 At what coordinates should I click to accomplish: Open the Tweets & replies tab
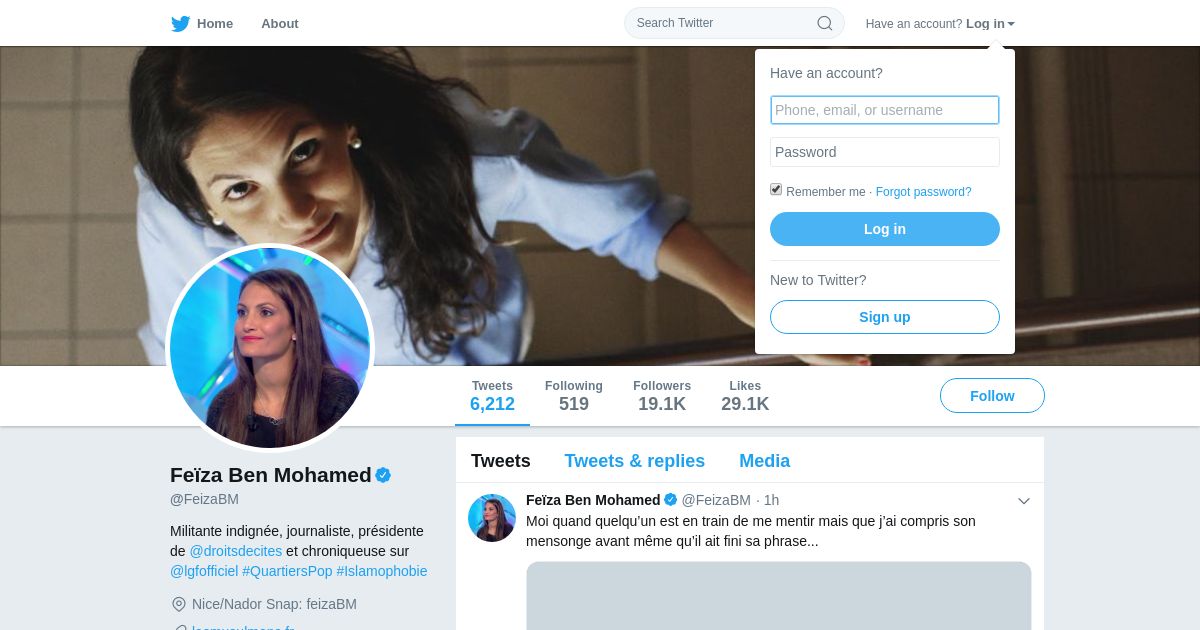[634, 461]
